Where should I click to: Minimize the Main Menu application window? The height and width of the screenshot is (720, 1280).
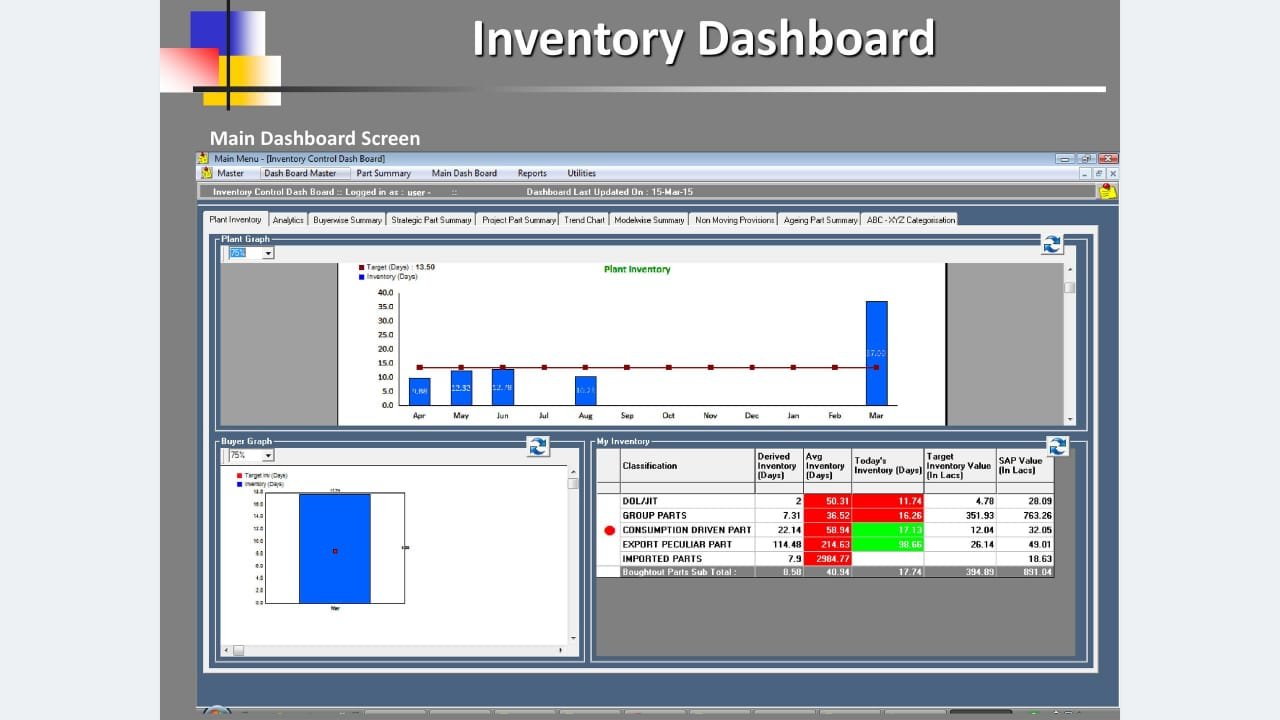(1064, 158)
